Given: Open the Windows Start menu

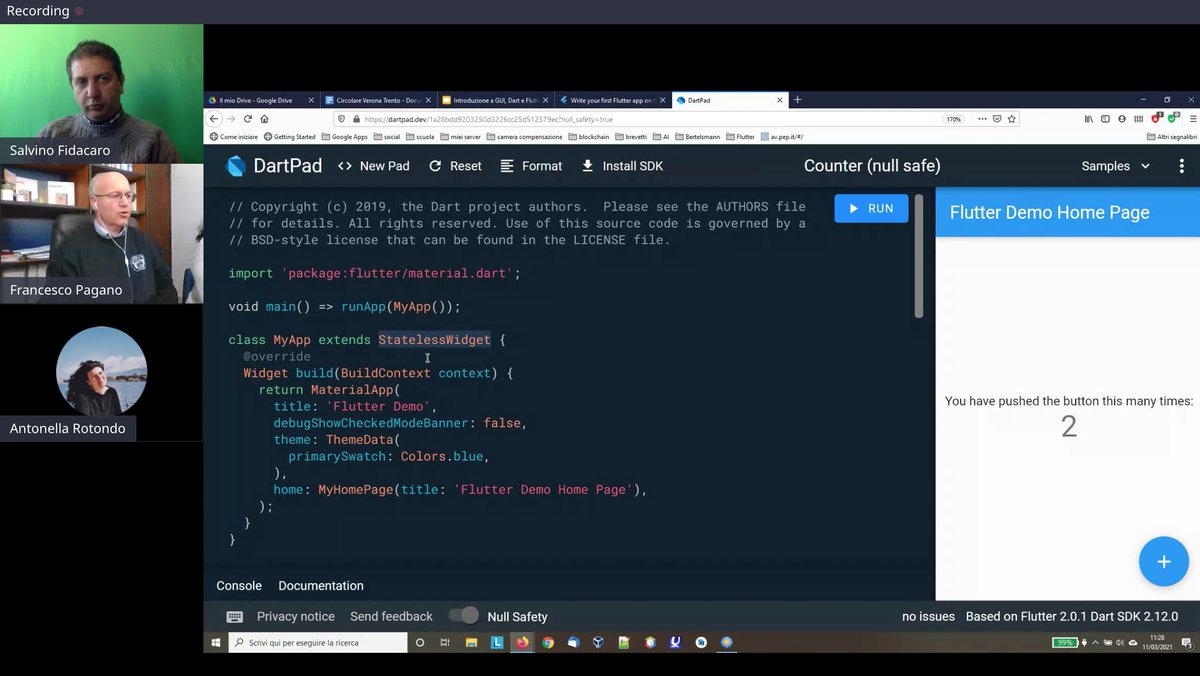Looking at the screenshot, I should coord(215,642).
